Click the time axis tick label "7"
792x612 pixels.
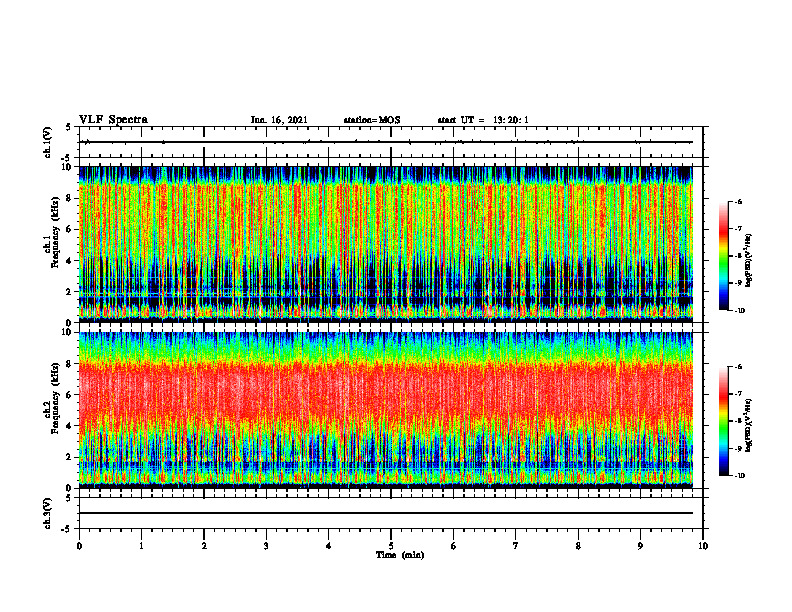(x=516, y=546)
